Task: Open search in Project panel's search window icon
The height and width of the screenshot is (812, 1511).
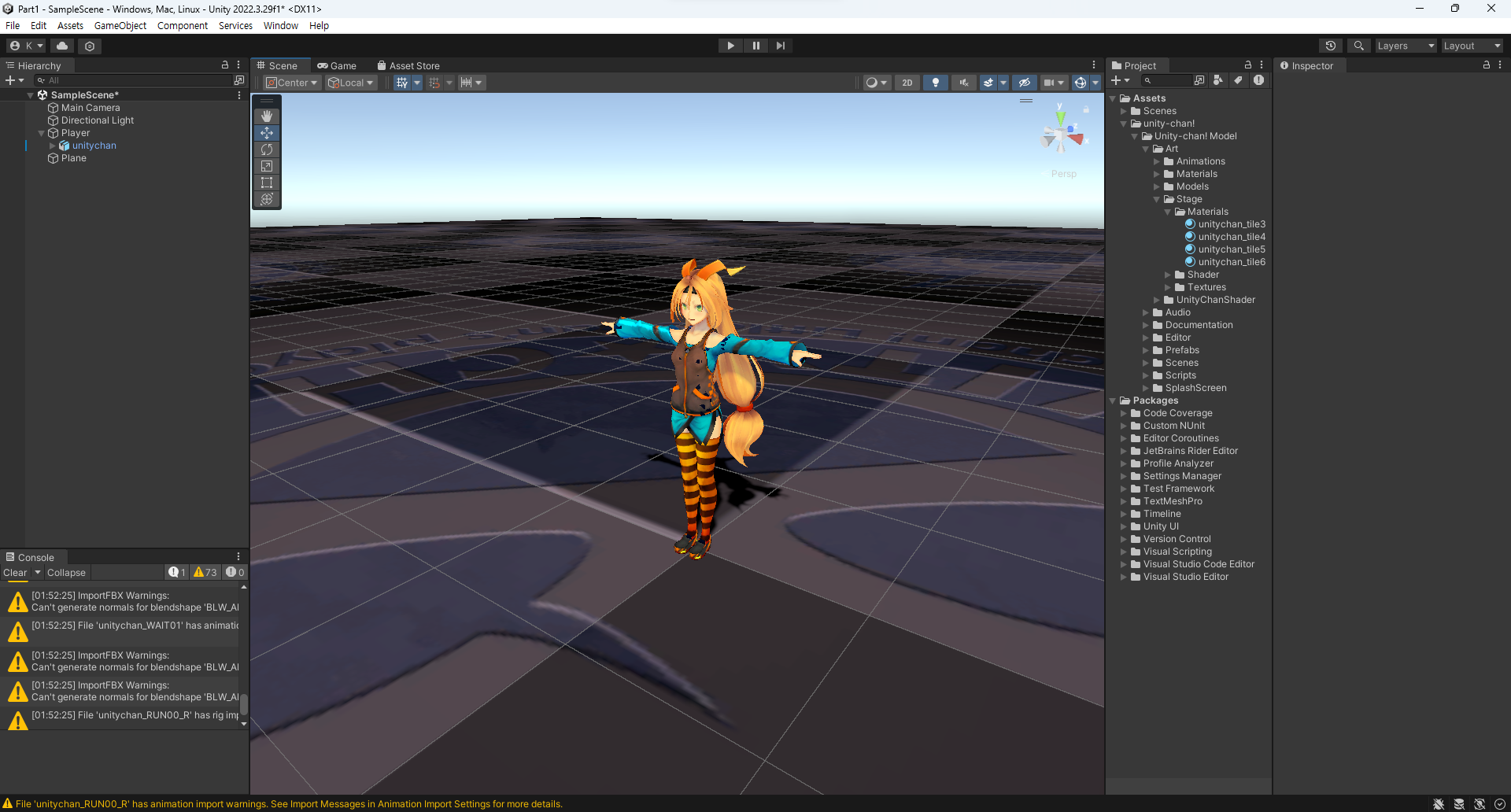Action: (1199, 80)
